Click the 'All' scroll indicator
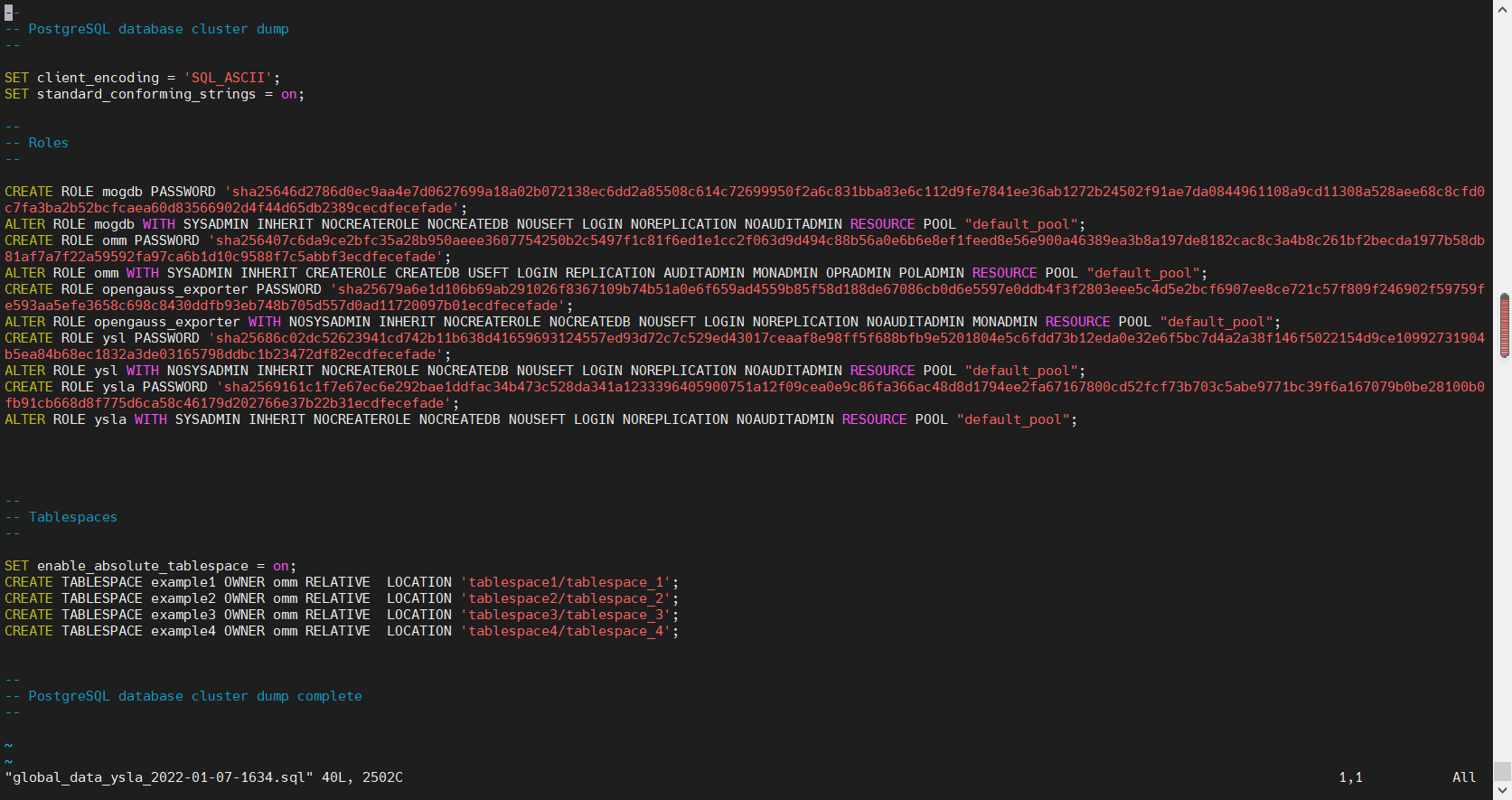1512x800 pixels. coord(1464,777)
